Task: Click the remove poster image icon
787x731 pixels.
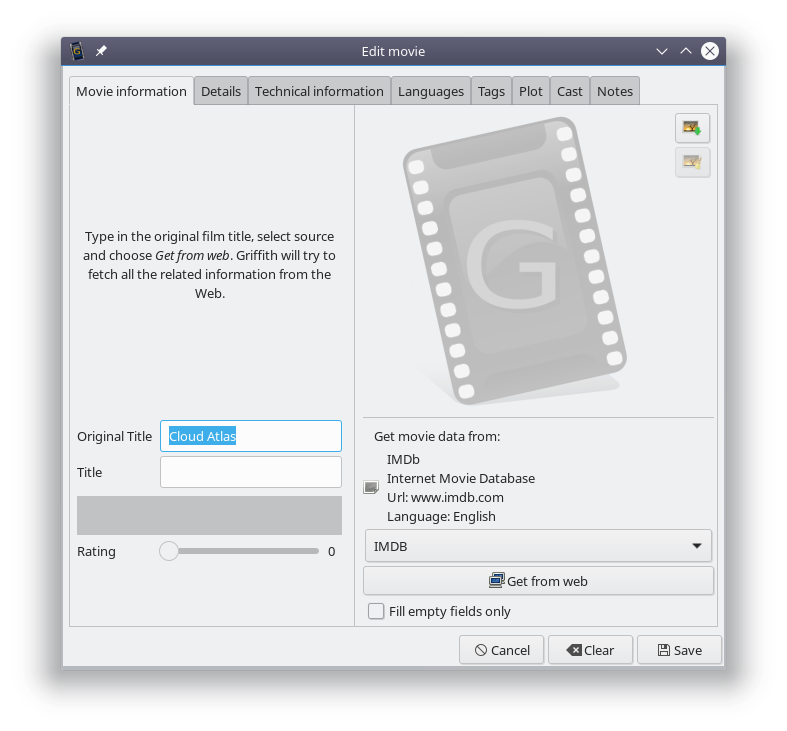Action: click(x=692, y=162)
